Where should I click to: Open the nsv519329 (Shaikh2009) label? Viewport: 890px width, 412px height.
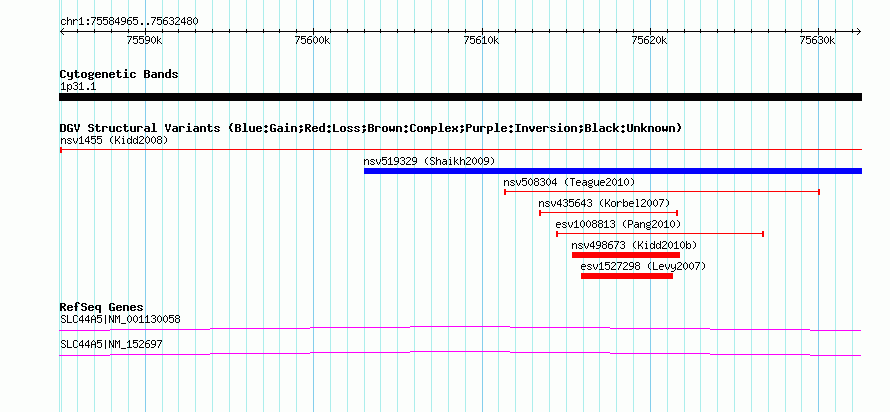429,161
